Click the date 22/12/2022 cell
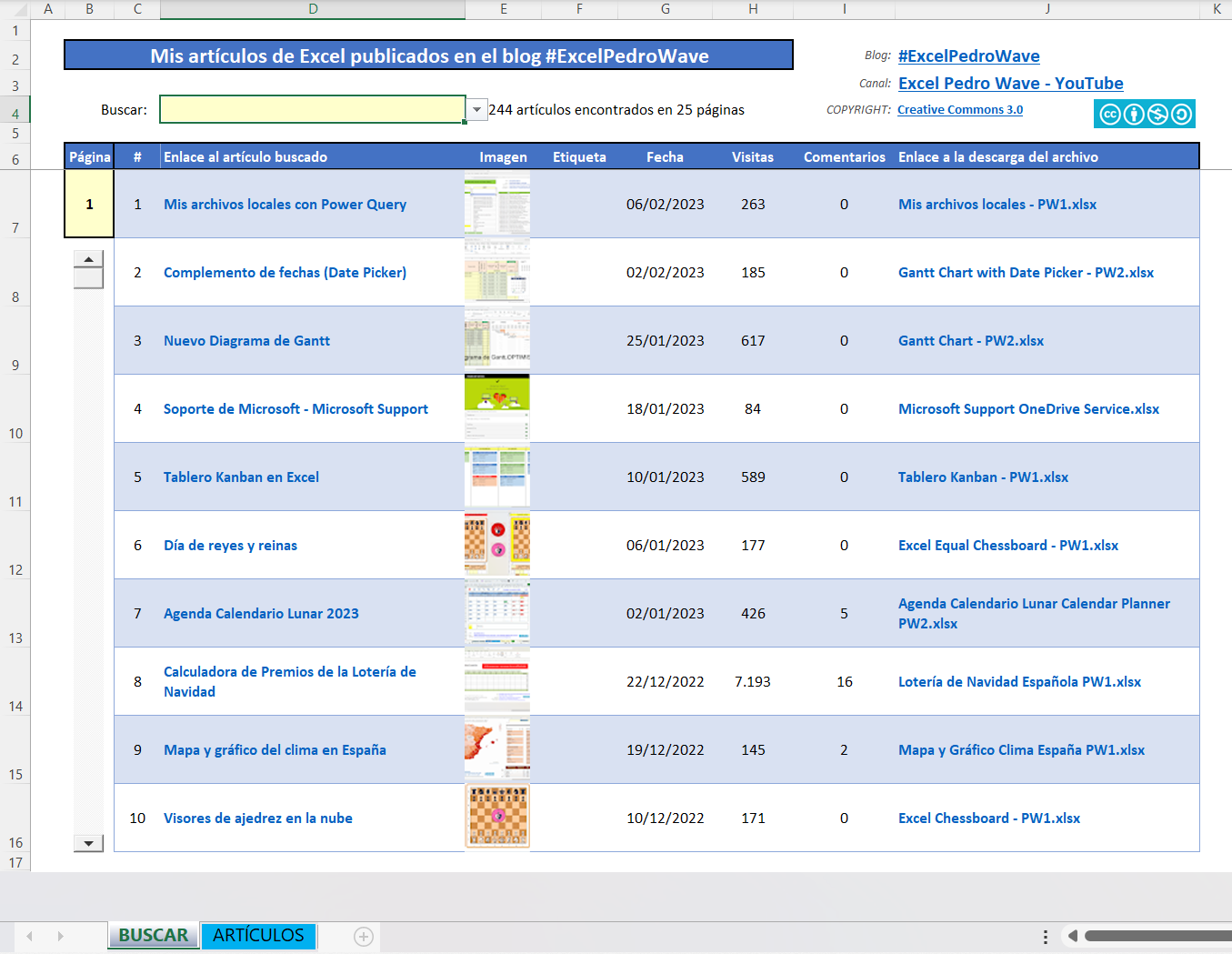This screenshot has width=1232, height=954. click(x=666, y=682)
